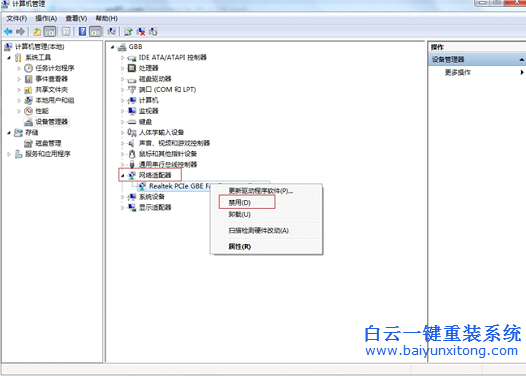Open the 文件(F) menu
The width and height of the screenshot is (526, 376).
click(16, 18)
